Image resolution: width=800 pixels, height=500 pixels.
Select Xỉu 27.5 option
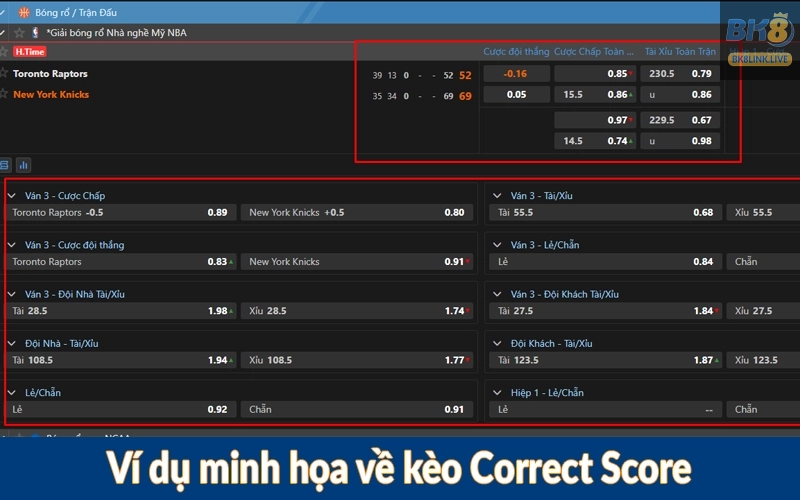click(763, 311)
